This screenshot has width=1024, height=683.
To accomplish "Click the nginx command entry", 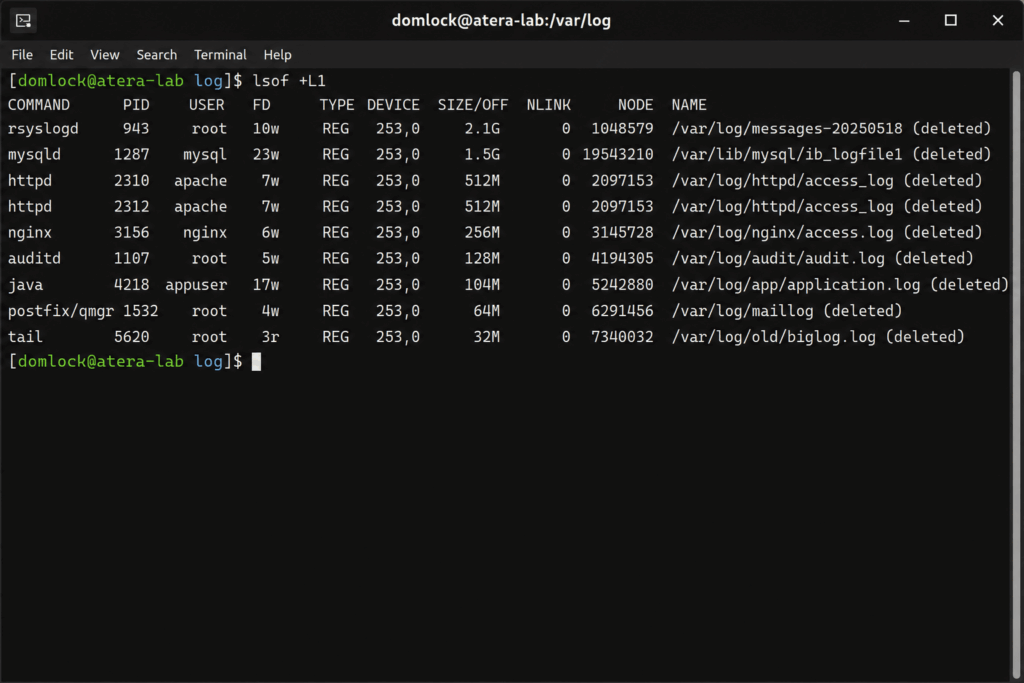I will coord(29,233).
